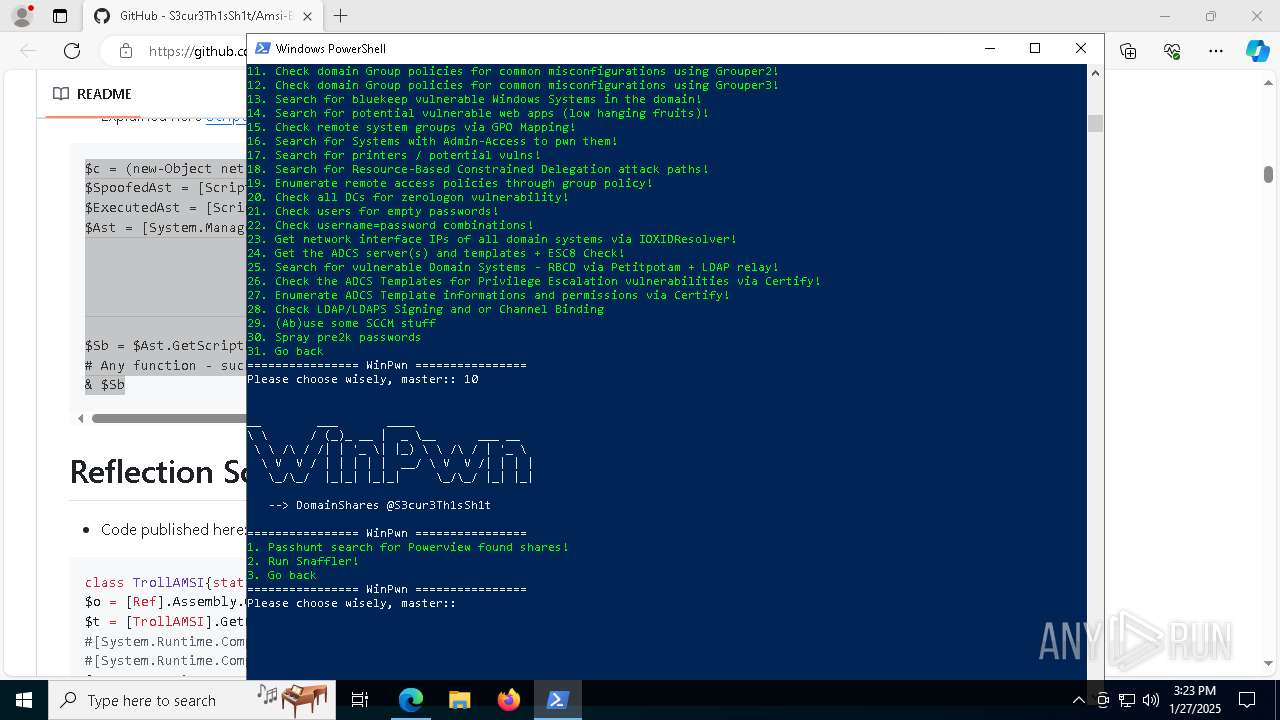Click '1. Passhunt search' line

click(408, 547)
